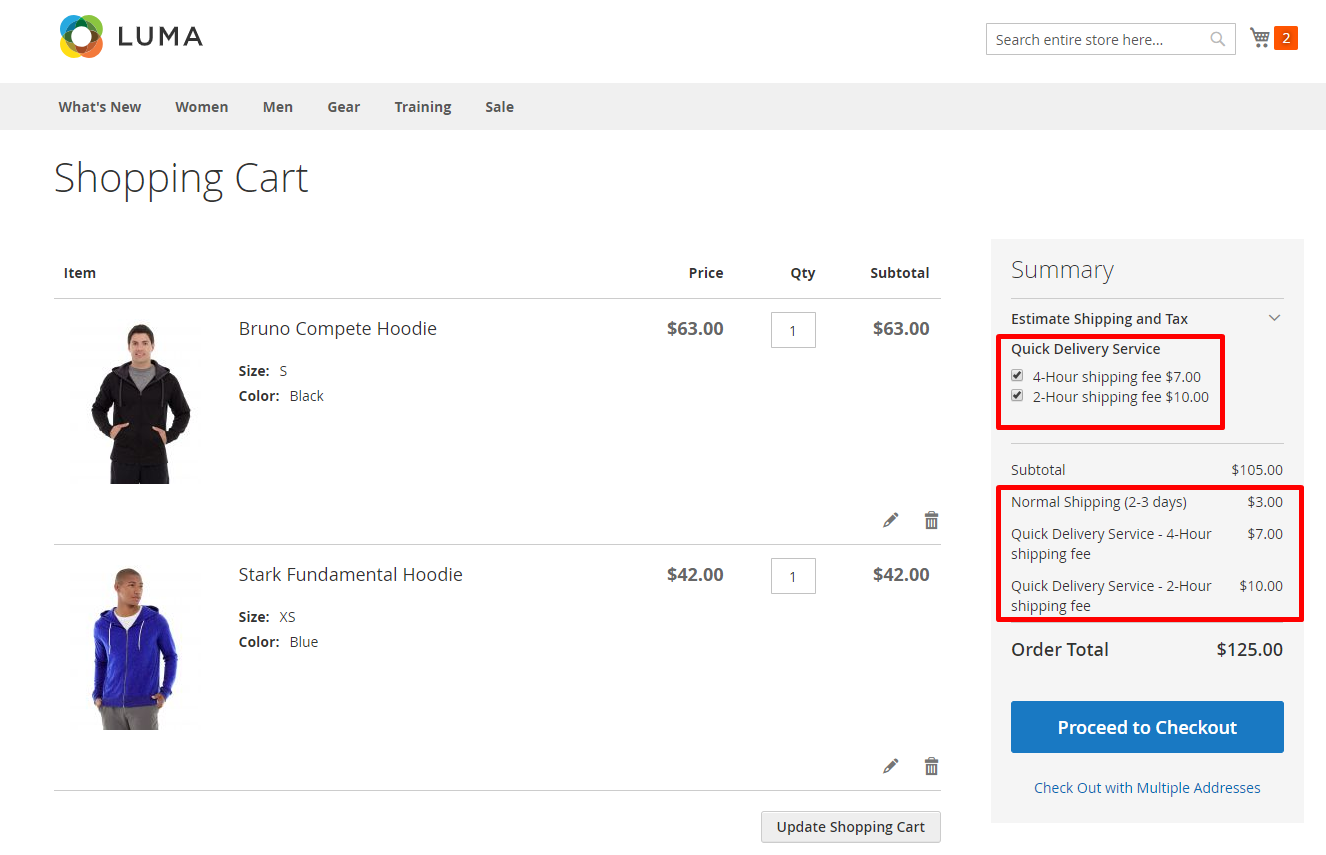Open the Women menu
This screenshot has width=1326, height=855.
click(201, 107)
